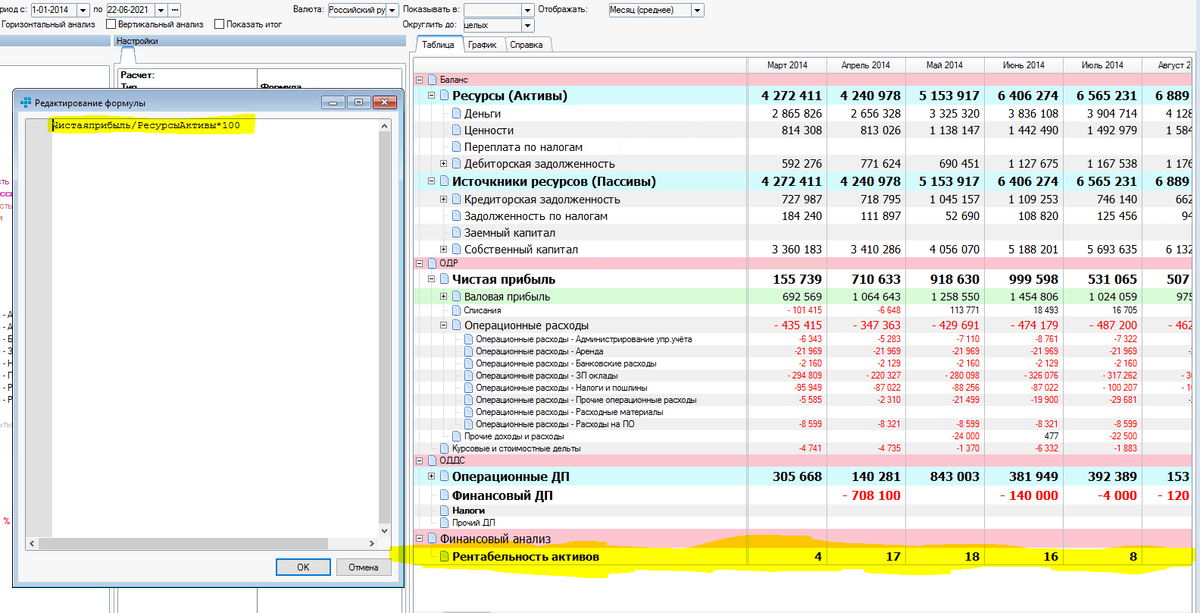This screenshot has width=1200, height=613.
Task: Expand Собственный капитал row
Action: coord(443,249)
